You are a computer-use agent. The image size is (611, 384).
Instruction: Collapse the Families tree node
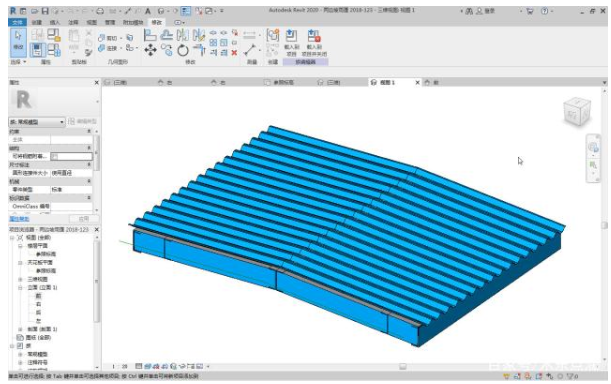coord(12,346)
